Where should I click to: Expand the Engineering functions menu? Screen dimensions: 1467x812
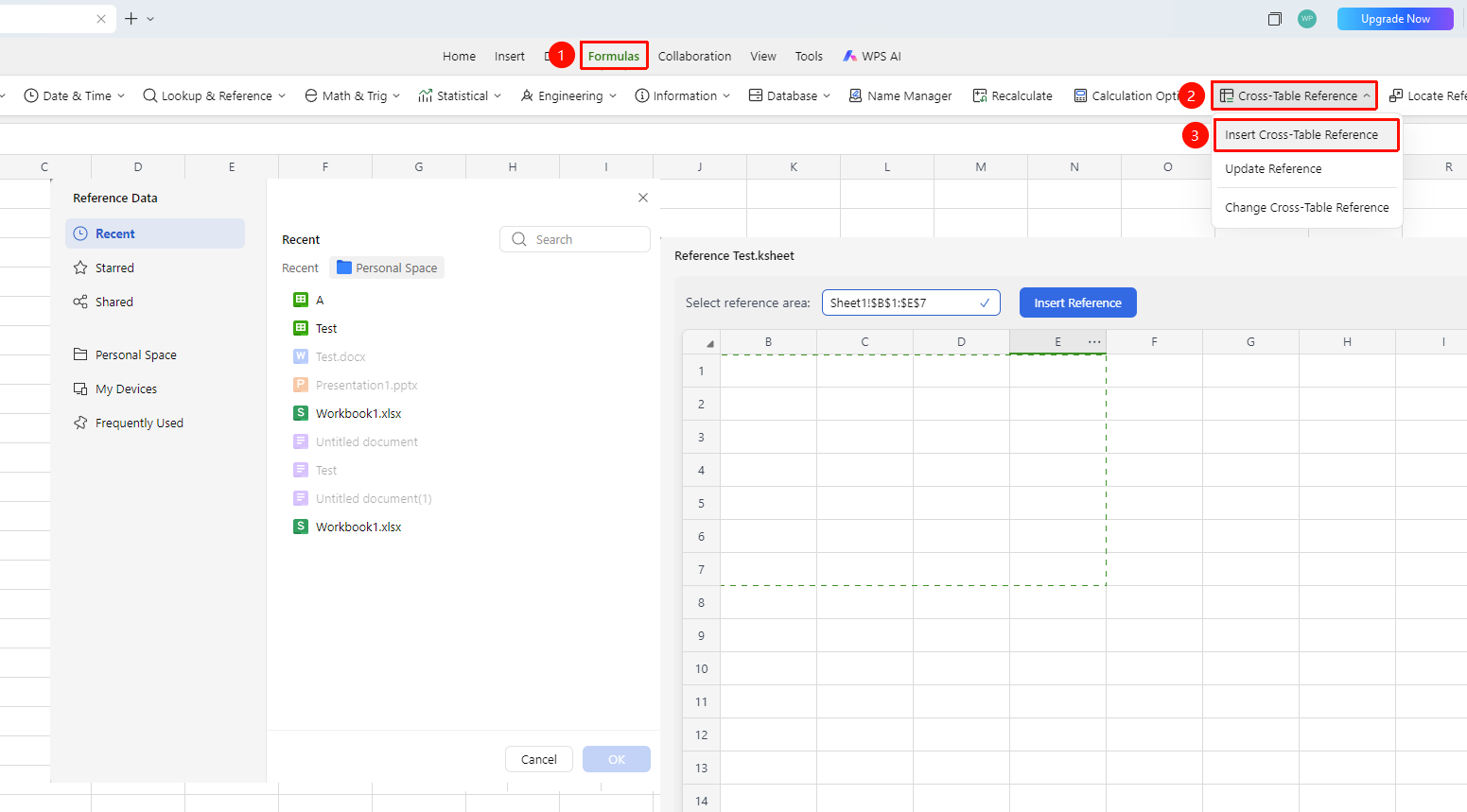point(568,95)
